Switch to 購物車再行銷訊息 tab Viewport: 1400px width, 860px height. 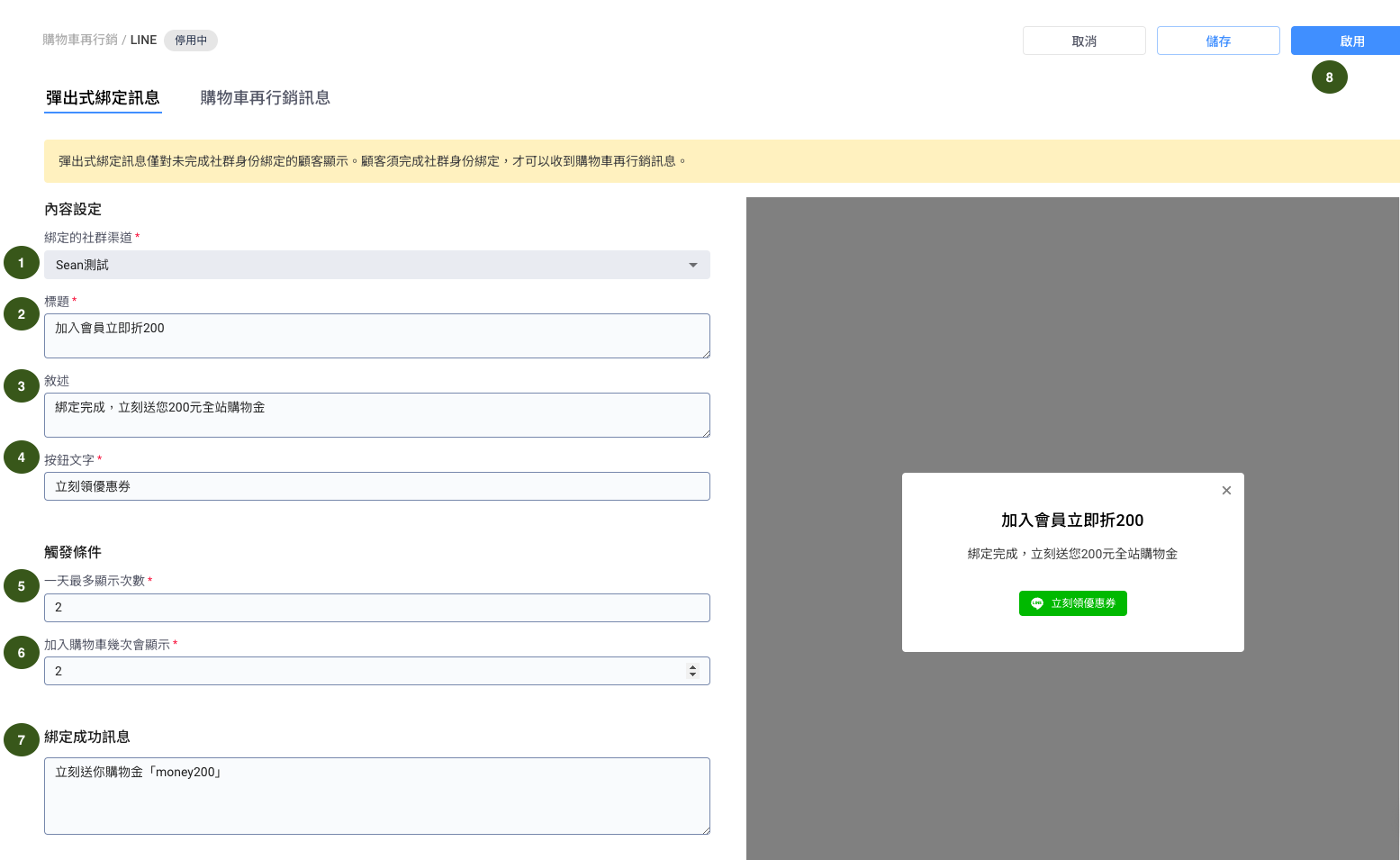265,98
